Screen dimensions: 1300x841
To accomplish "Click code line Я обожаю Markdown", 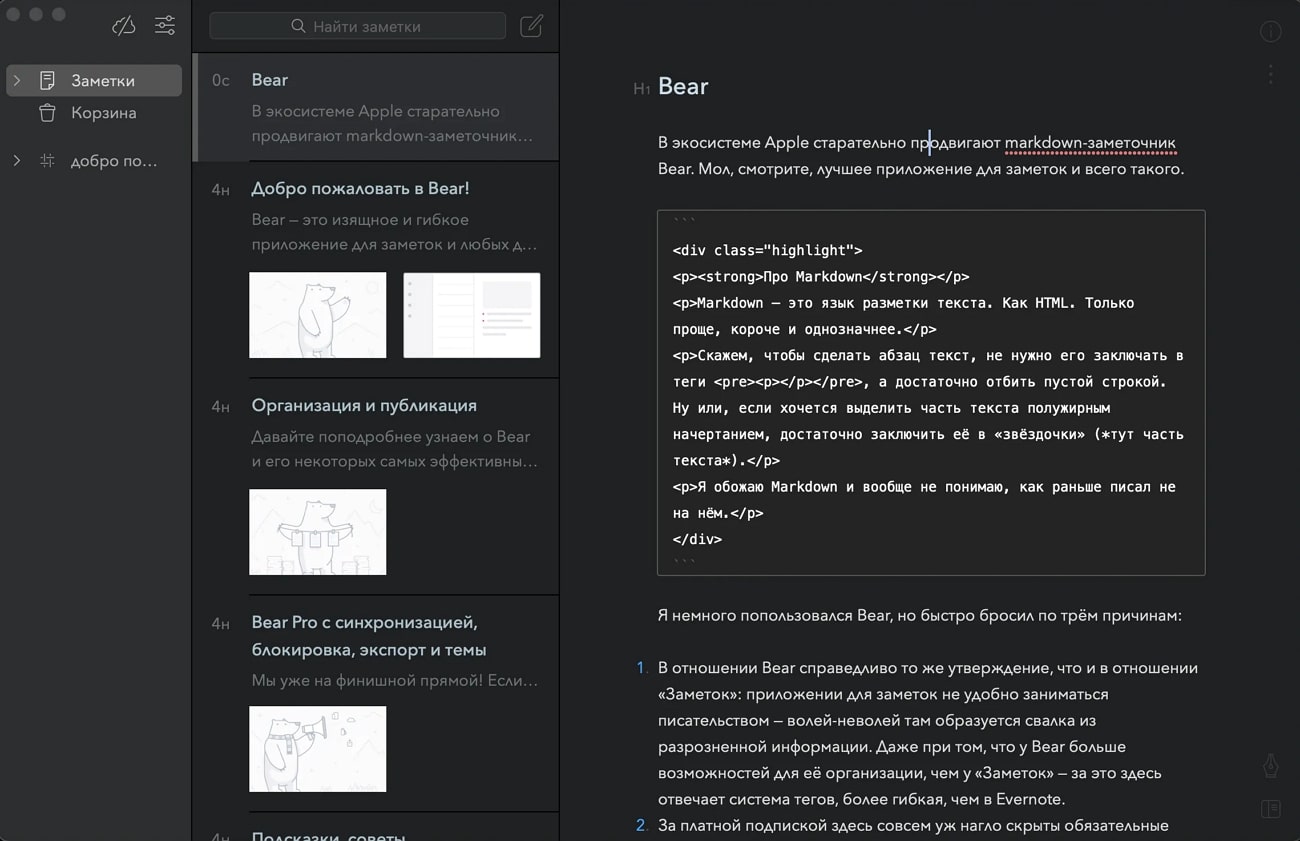I will click(x=924, y=487).
